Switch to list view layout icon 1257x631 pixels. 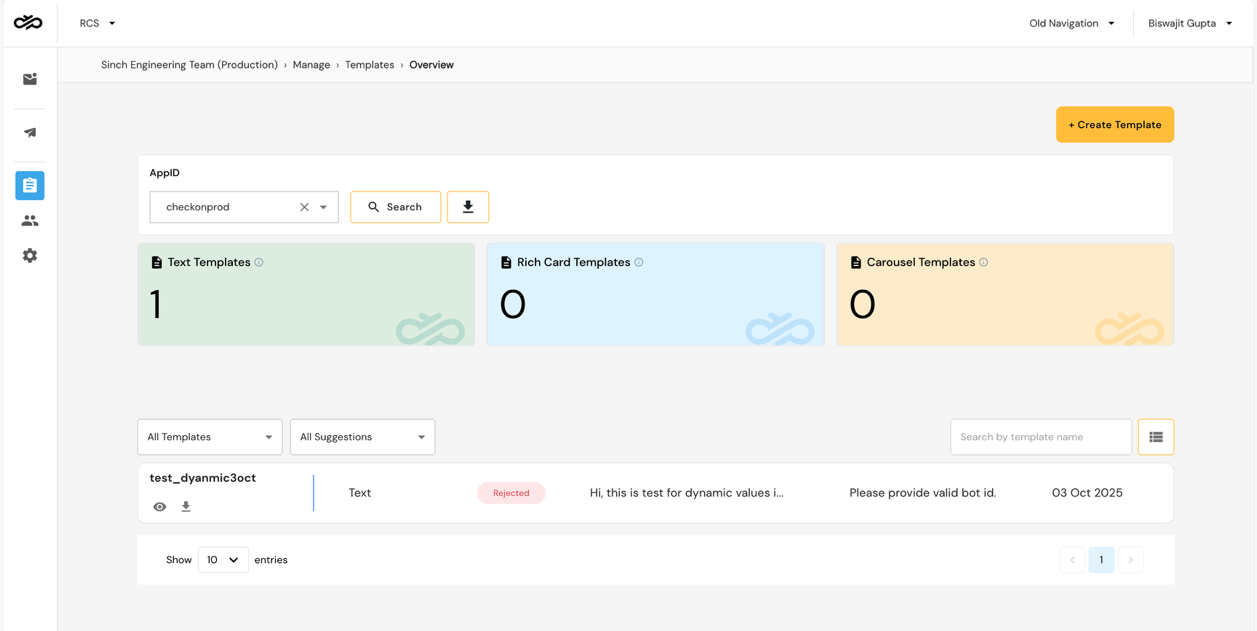coord(1156,437)
